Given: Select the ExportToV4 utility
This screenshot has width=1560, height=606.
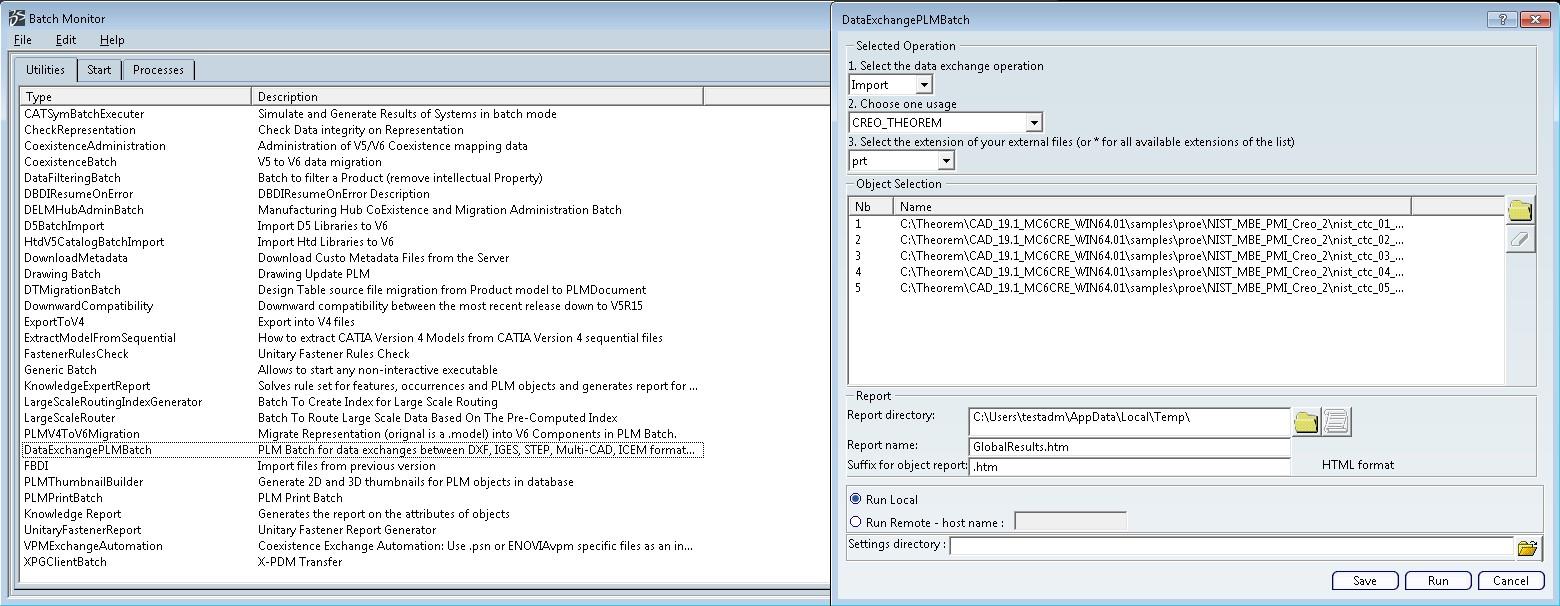Looking at the screenshot, I should pos(54,322).
